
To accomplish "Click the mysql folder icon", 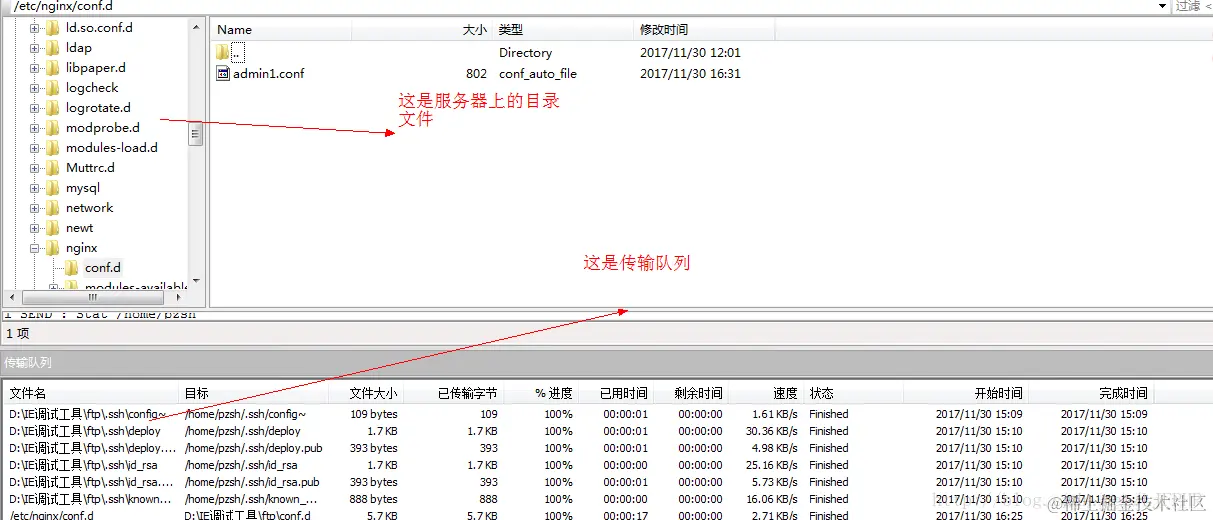I will point(53,188).
